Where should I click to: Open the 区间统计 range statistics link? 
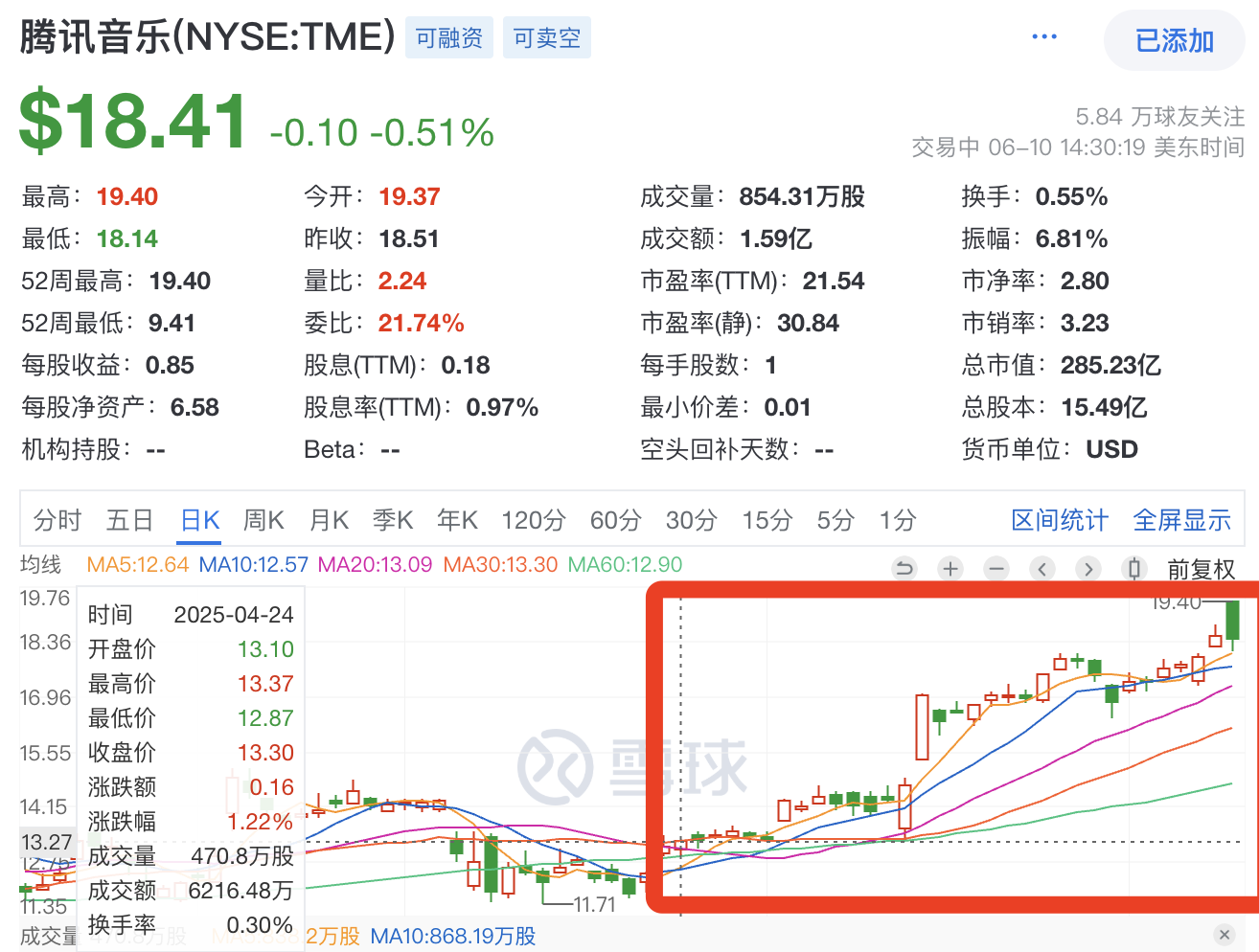[1060, 520]
